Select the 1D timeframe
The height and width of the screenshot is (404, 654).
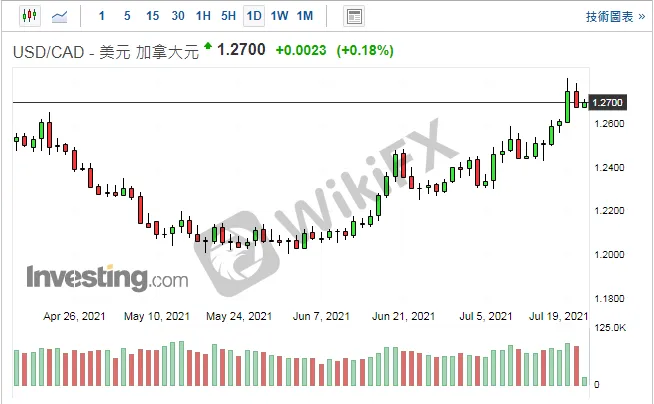click(254, 16)
